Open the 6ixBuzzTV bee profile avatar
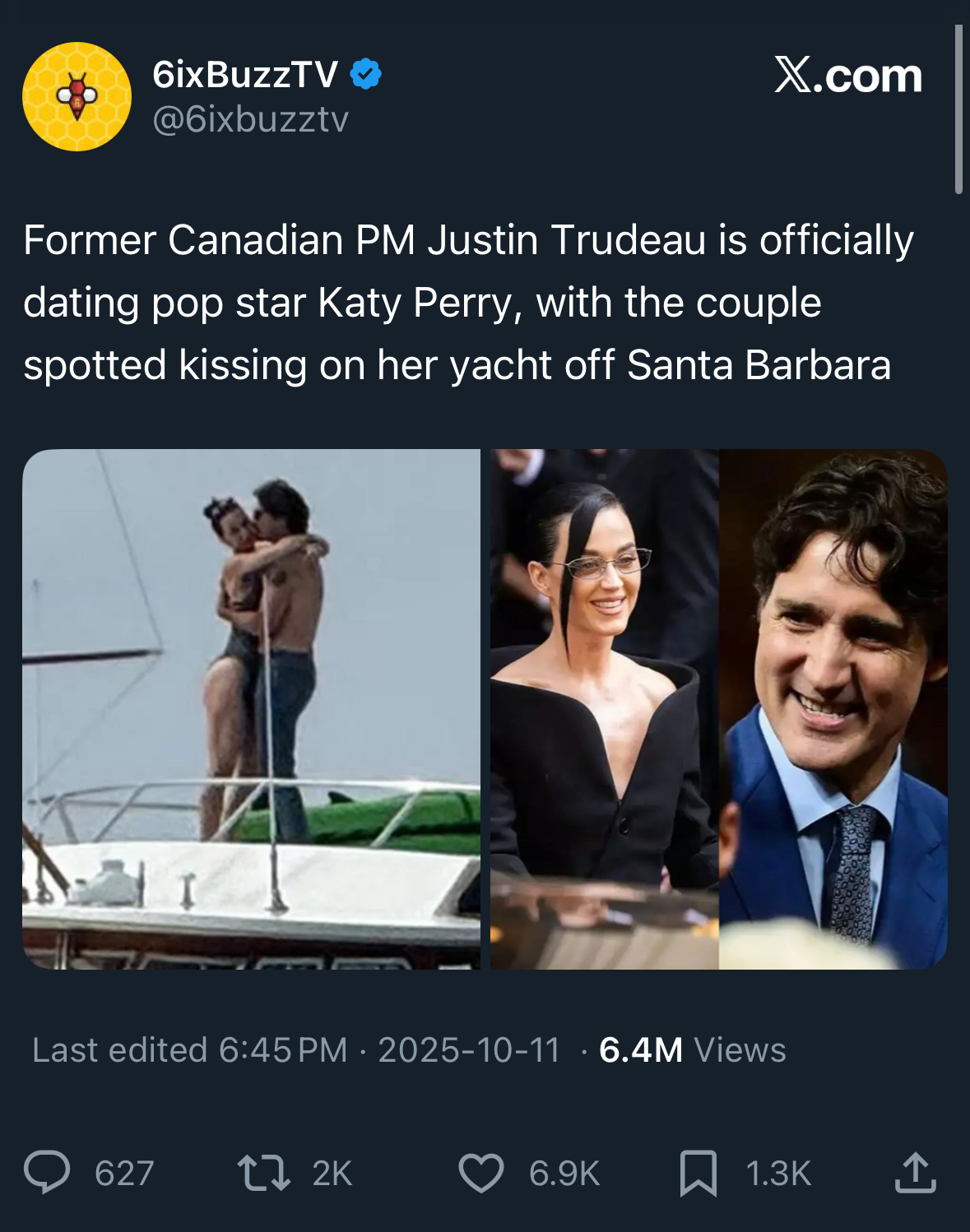The height and width of the screenshot is (1232, 970). [x=77, y=96]
